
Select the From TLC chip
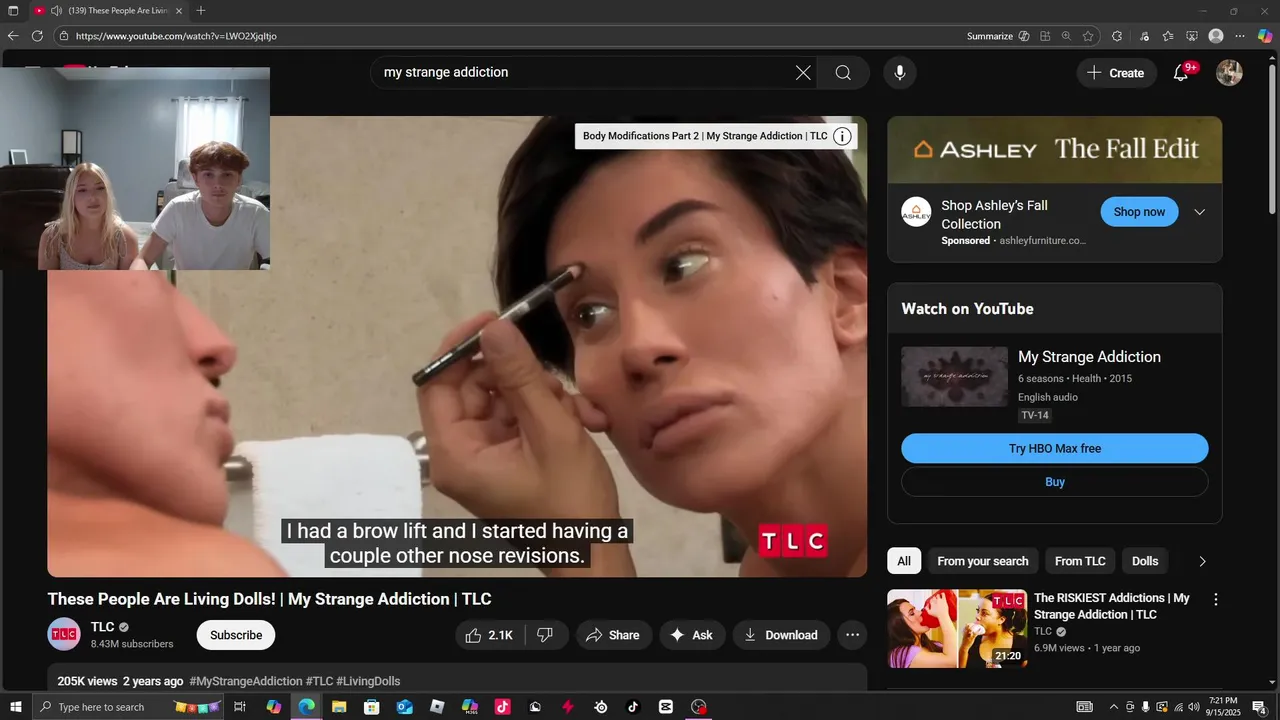point(1080,561)
